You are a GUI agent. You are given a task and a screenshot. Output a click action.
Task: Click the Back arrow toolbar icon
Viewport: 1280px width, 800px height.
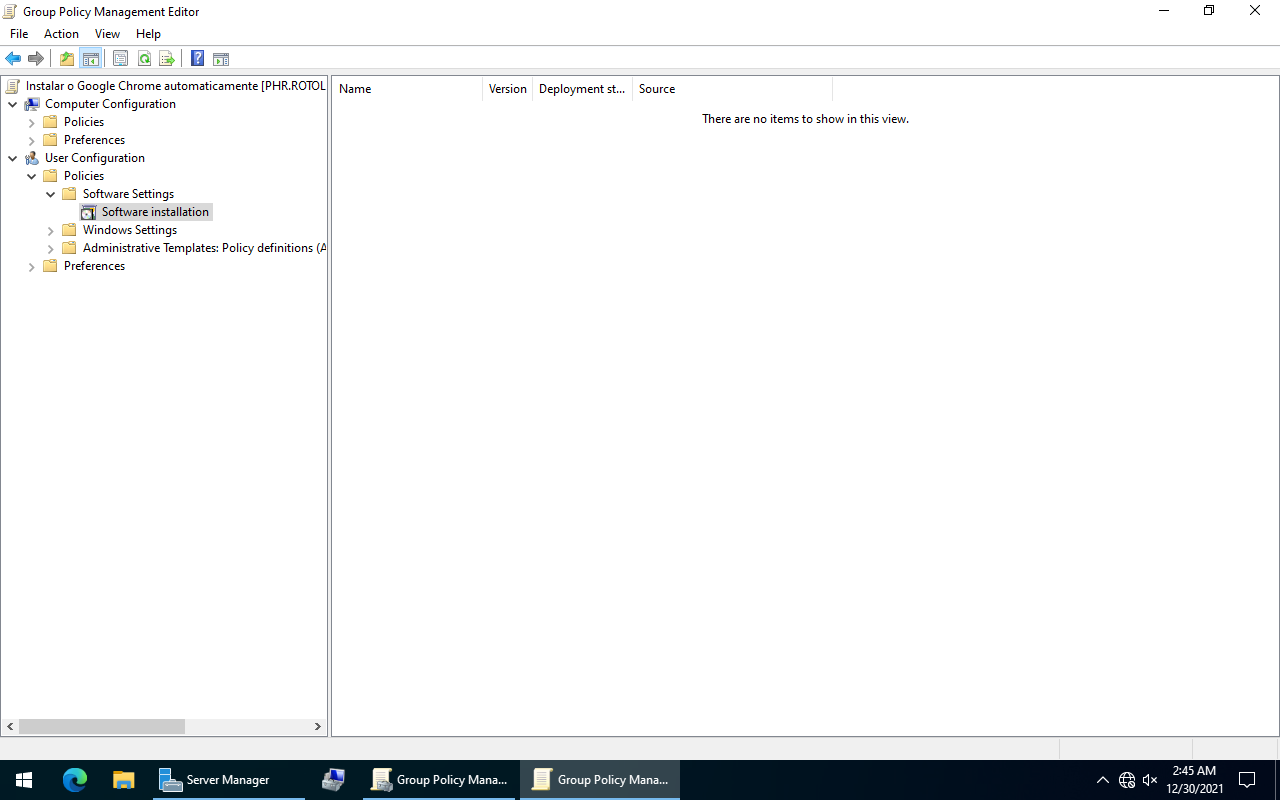pyautogui.click(x=13, y=59)
